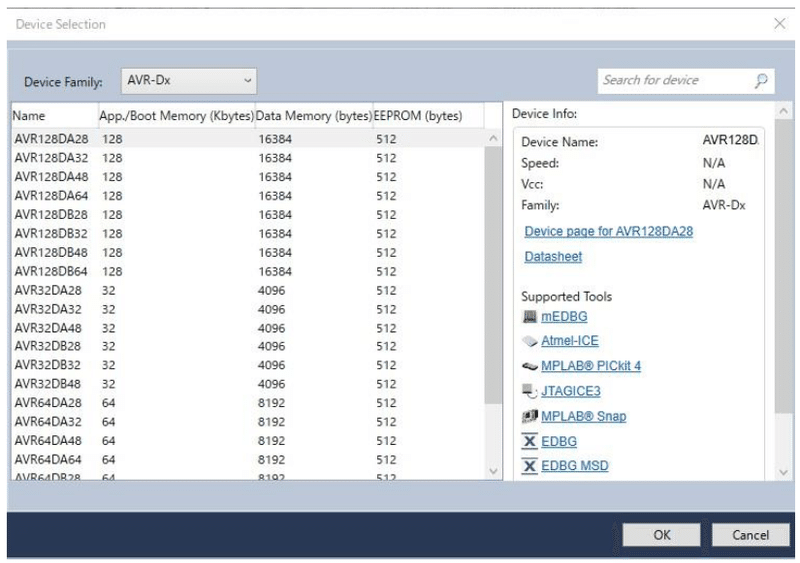Select the AVR128DA32 row
The height and width of the screenshot is (563, 800).
click(x=248, y=158)
